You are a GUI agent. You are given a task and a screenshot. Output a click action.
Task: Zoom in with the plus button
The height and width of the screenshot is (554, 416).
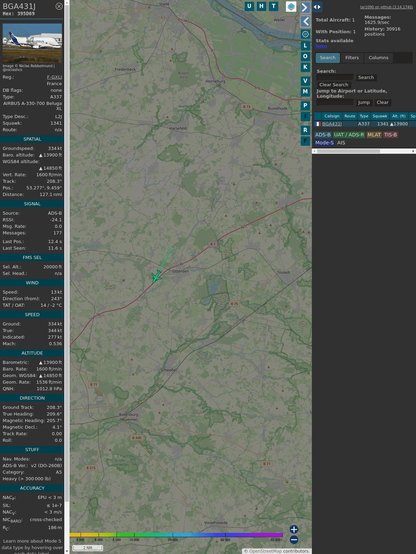pos(294,529)
